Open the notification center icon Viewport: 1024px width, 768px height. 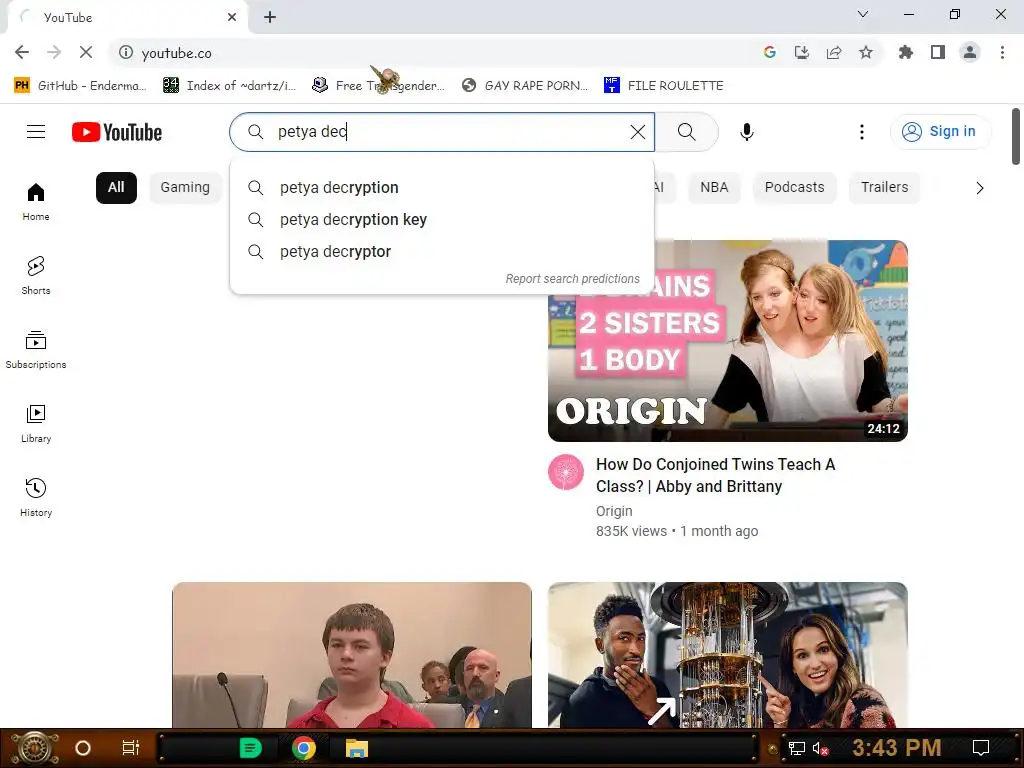981,748
